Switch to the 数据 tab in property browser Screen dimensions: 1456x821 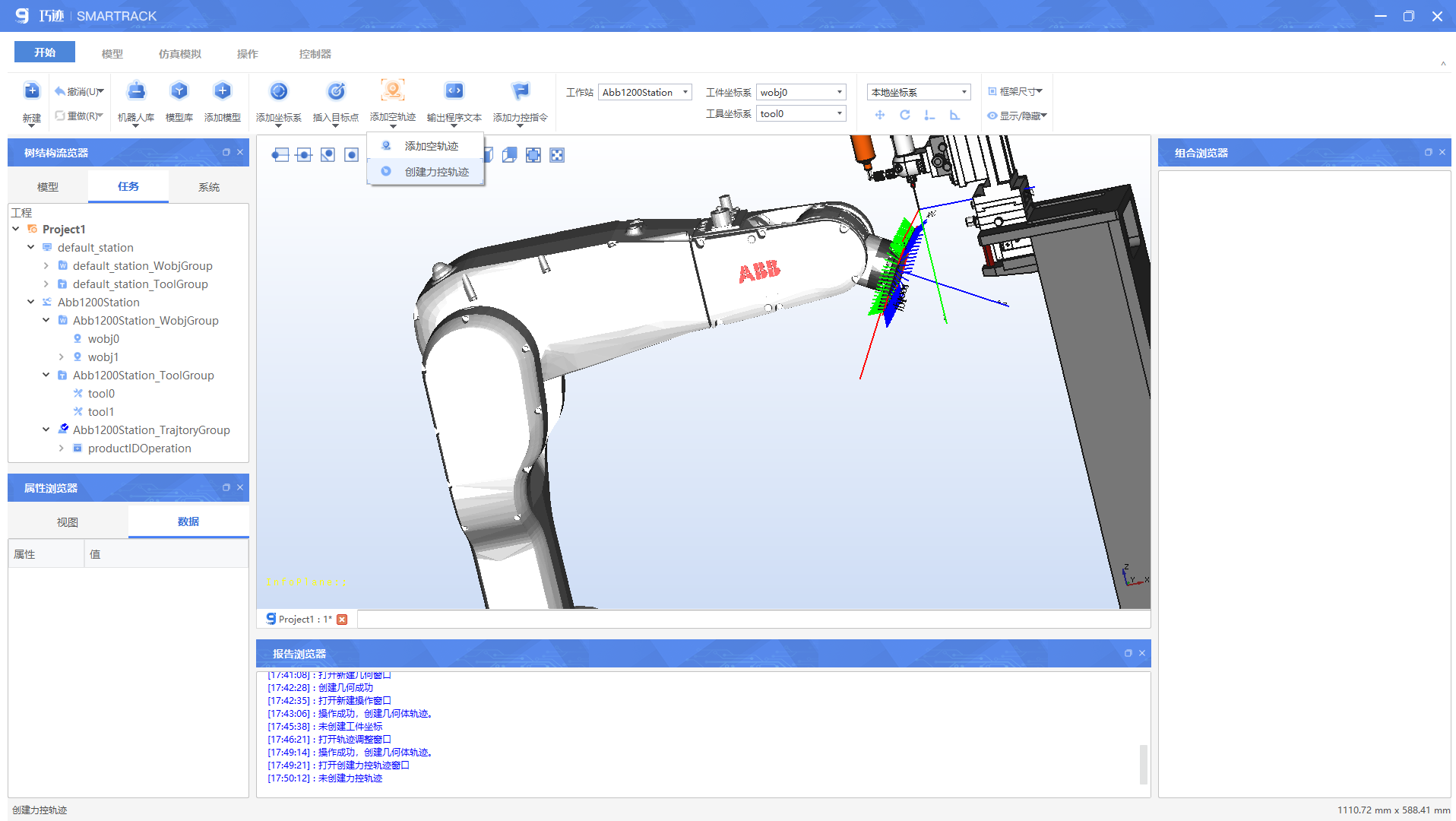click(x=188, y=521)
